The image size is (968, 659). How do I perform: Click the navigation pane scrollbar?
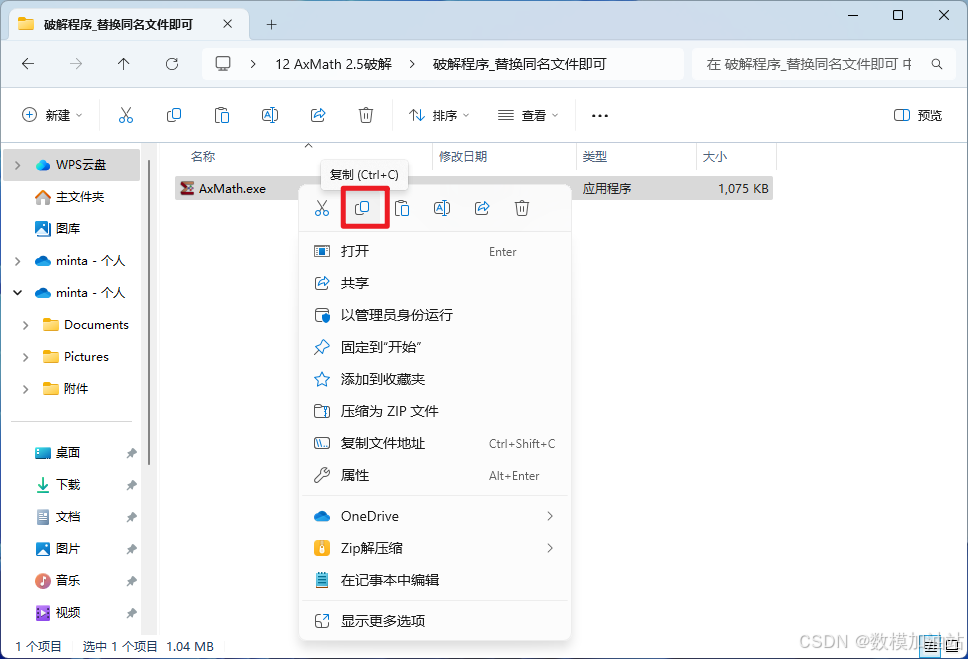(149, 312)
